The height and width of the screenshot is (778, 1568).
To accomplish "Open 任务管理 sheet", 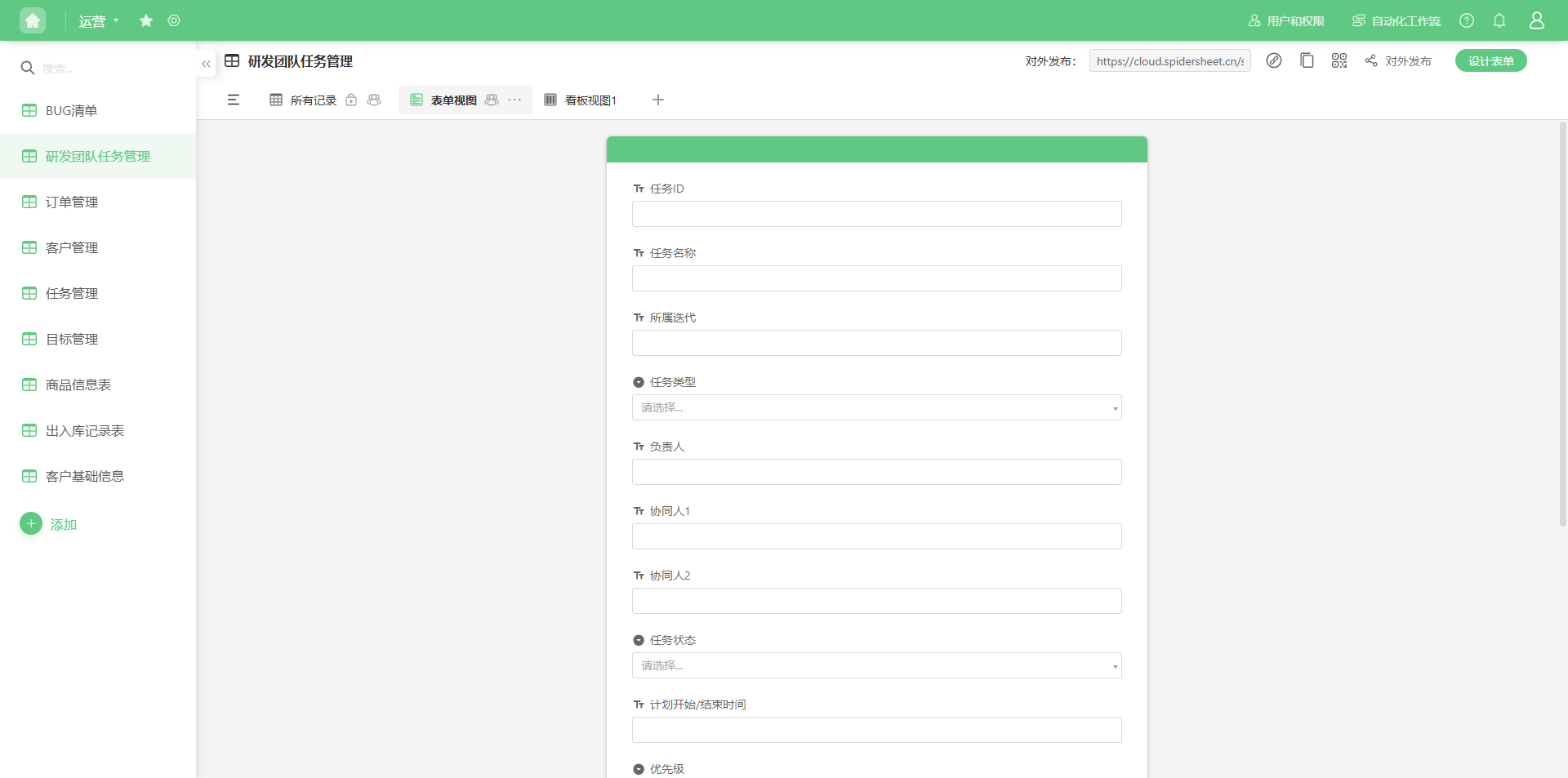I will point(98,293).
